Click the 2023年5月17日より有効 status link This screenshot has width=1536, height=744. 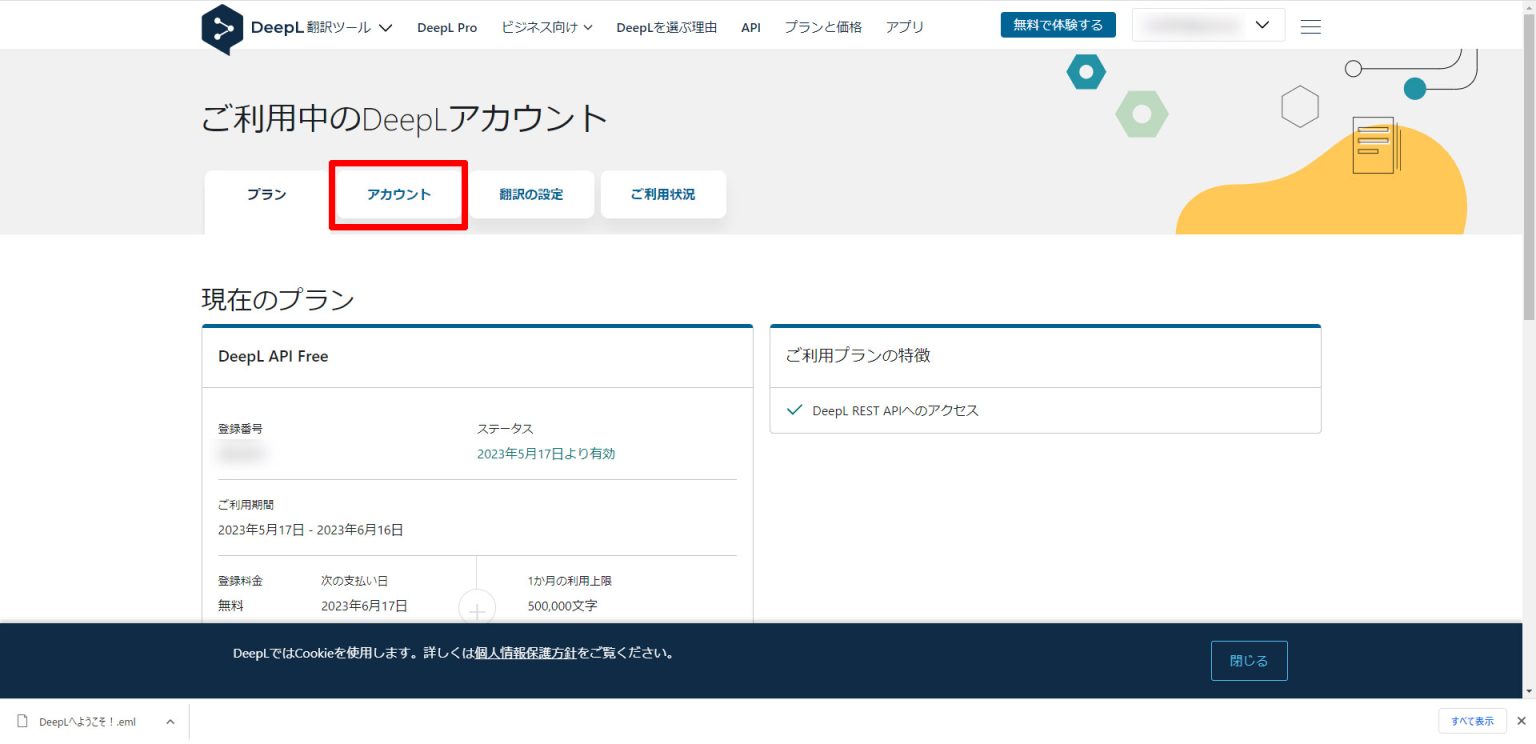(x=544, y=453)
